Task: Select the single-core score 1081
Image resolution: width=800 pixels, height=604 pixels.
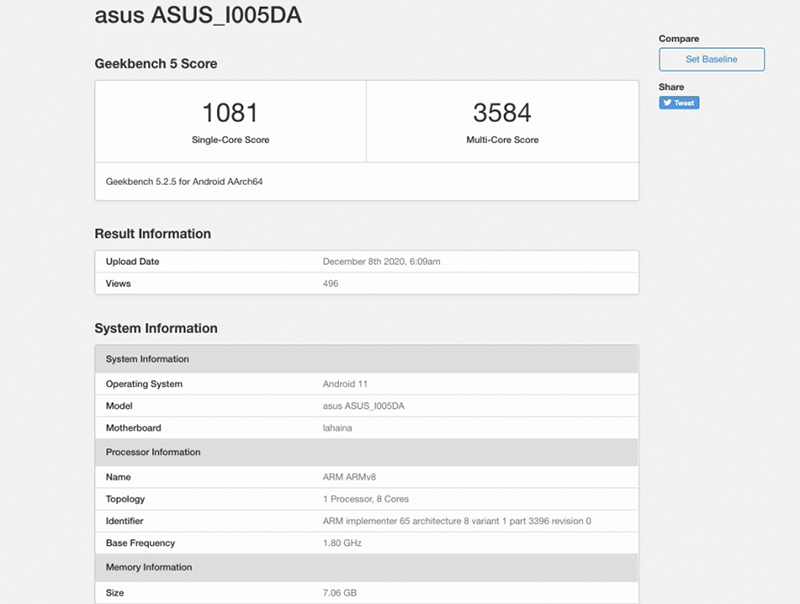Action: (230, 113)
